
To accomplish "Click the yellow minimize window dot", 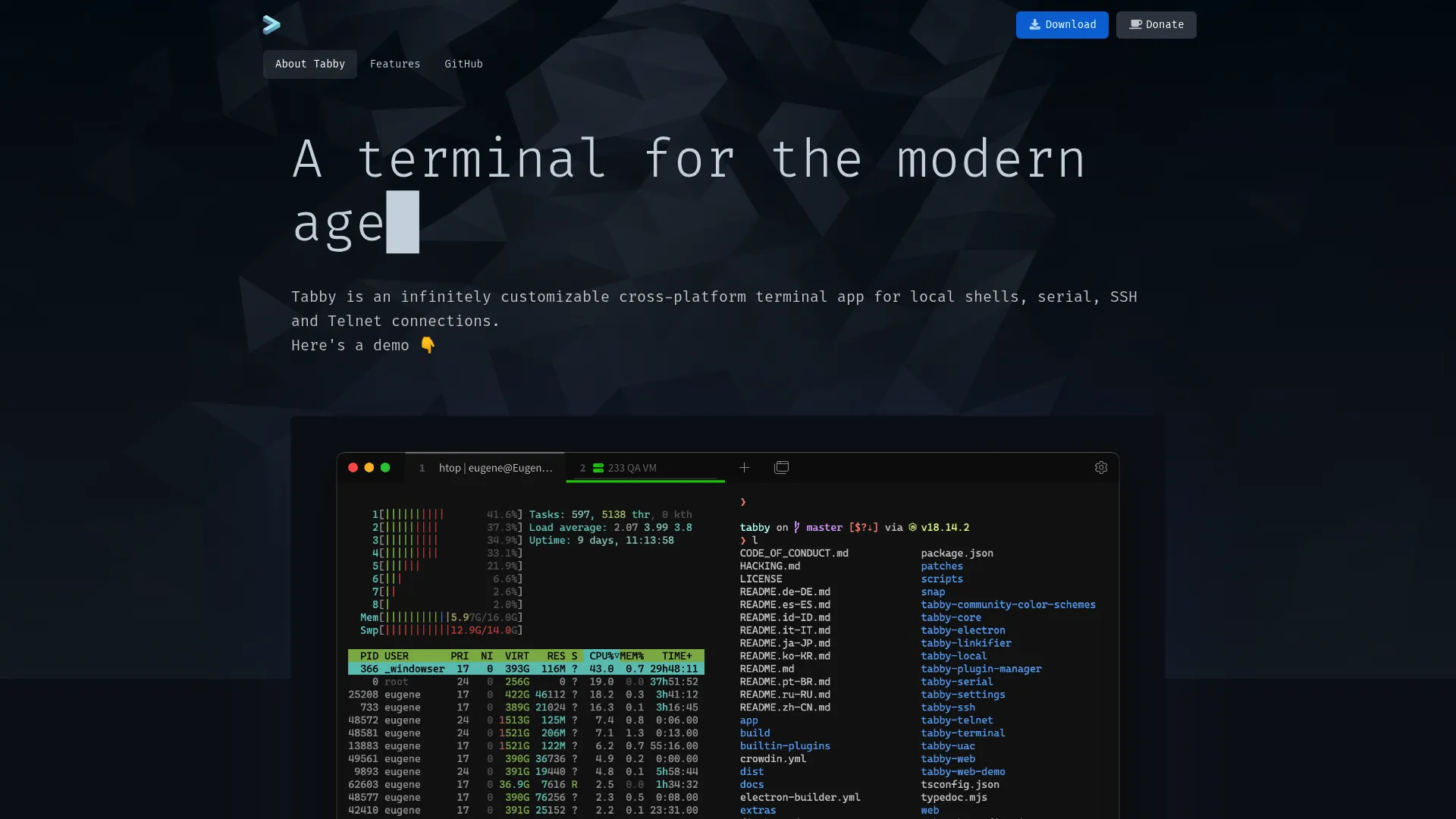I will (369, 468).
